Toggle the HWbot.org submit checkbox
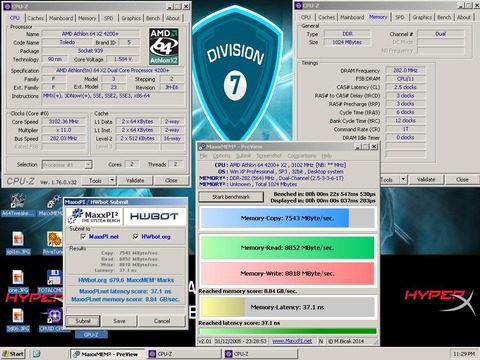Screen dimensions: 480x360 (136, 237)
